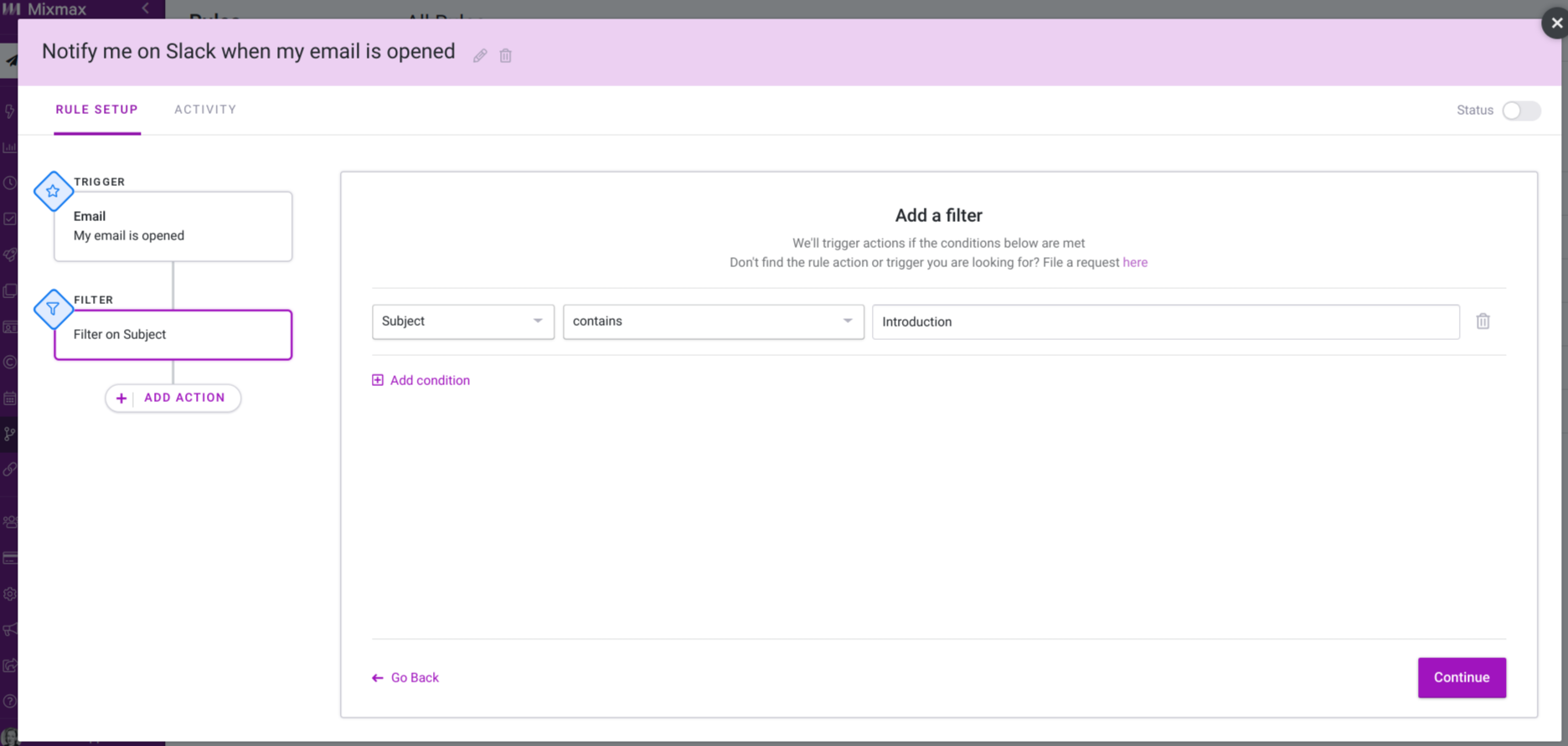Click the Trigger star diamond icon
This screenshot has width=1568, height=746.
pos(53,192)
